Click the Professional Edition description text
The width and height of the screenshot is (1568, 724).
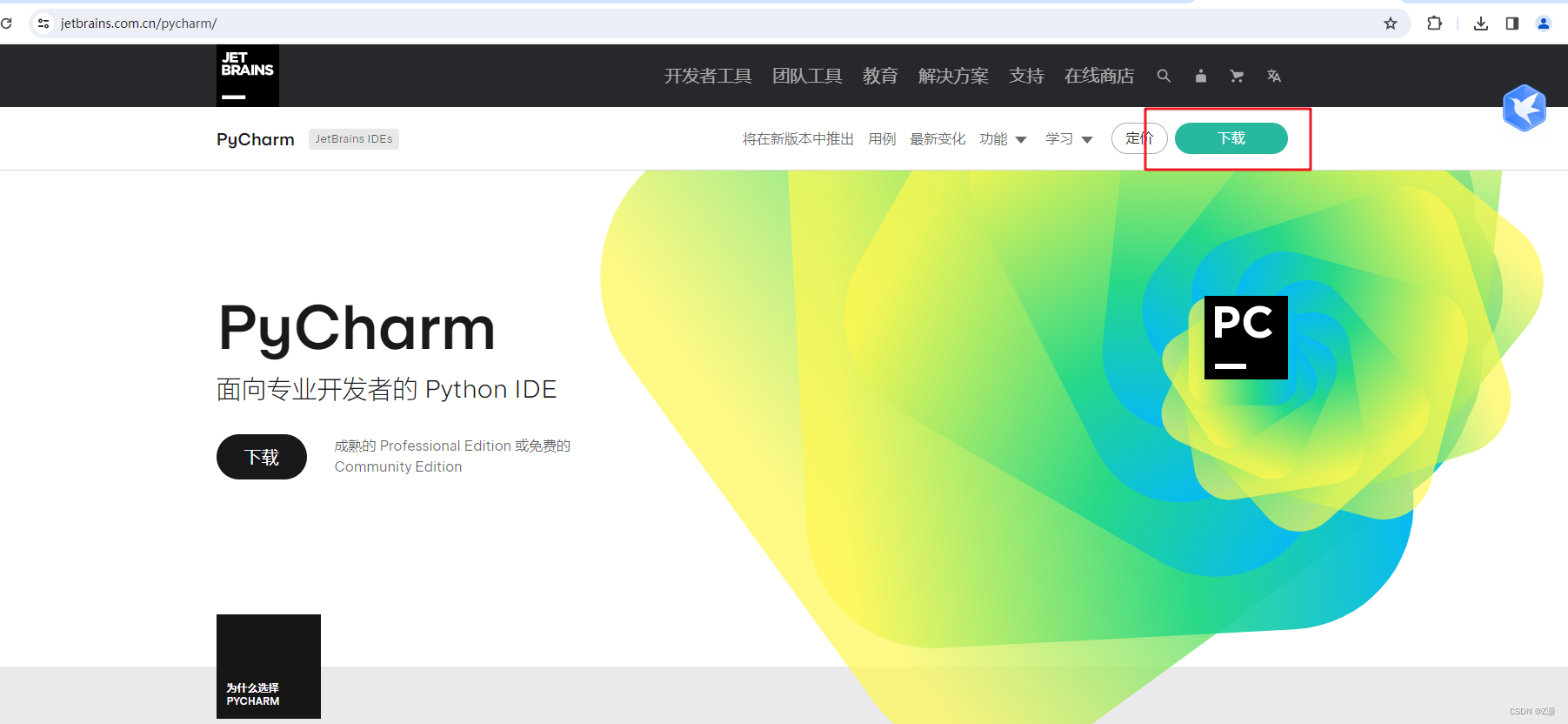point(452,456)
